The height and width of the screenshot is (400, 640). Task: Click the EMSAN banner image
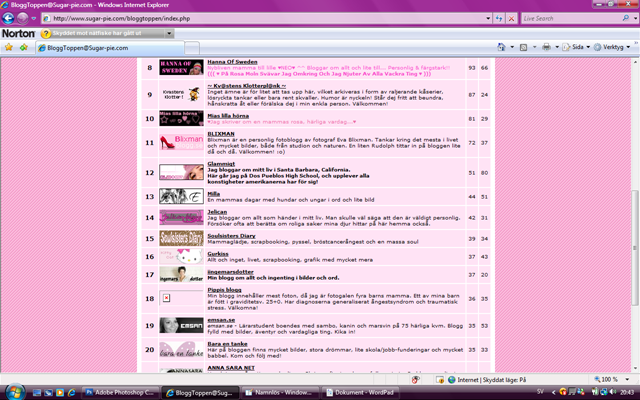[181, 325]
